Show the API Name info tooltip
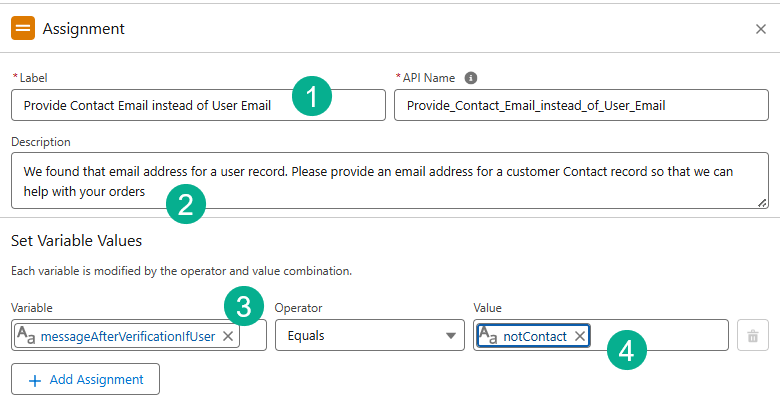Screen dimensions: 780x409 471,78
